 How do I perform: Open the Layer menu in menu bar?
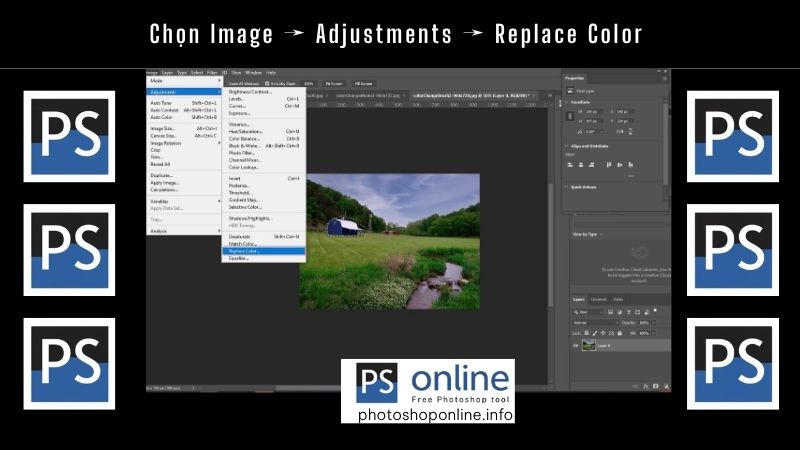[x=167, y=72]
